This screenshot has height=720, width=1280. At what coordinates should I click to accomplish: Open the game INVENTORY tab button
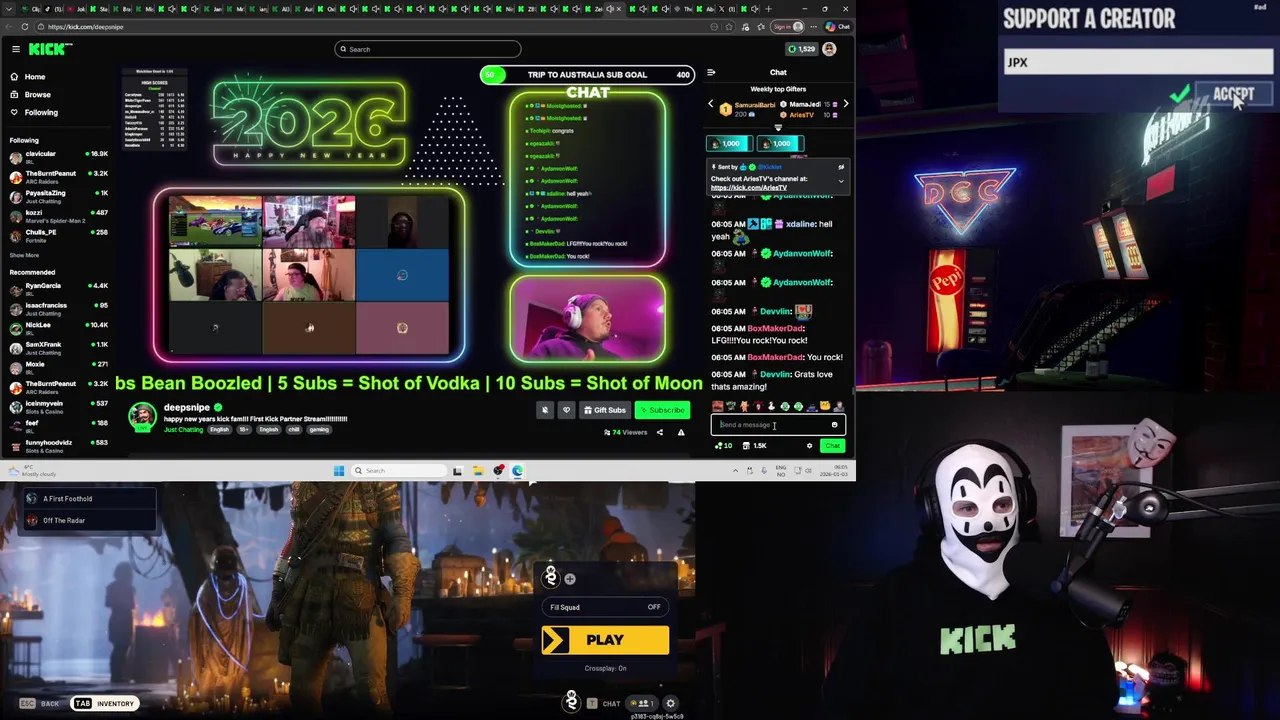(105, 704)
